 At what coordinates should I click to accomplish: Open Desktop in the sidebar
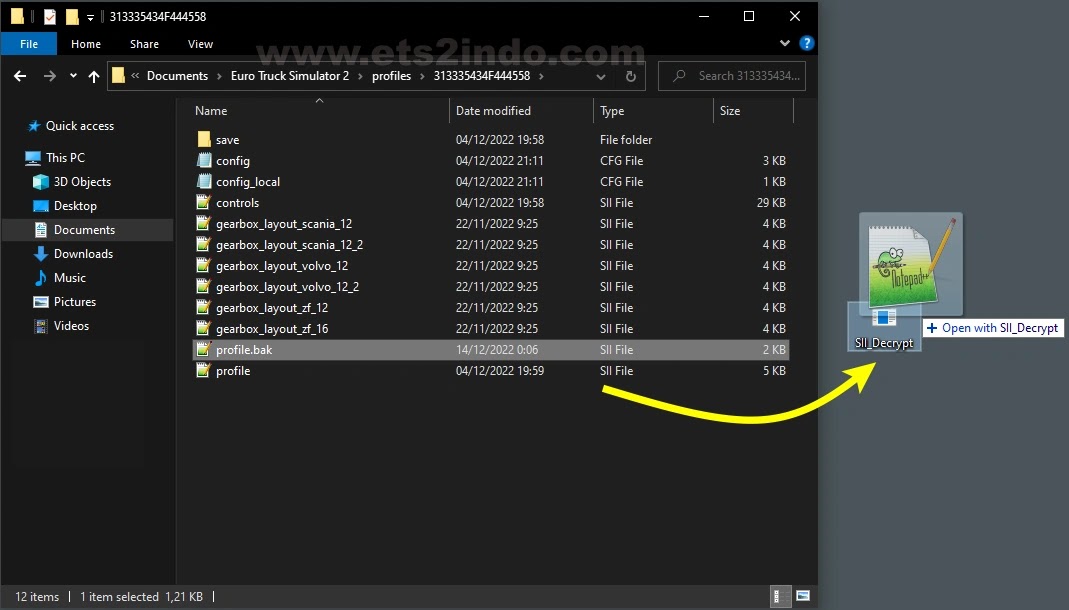coord(75,206)
